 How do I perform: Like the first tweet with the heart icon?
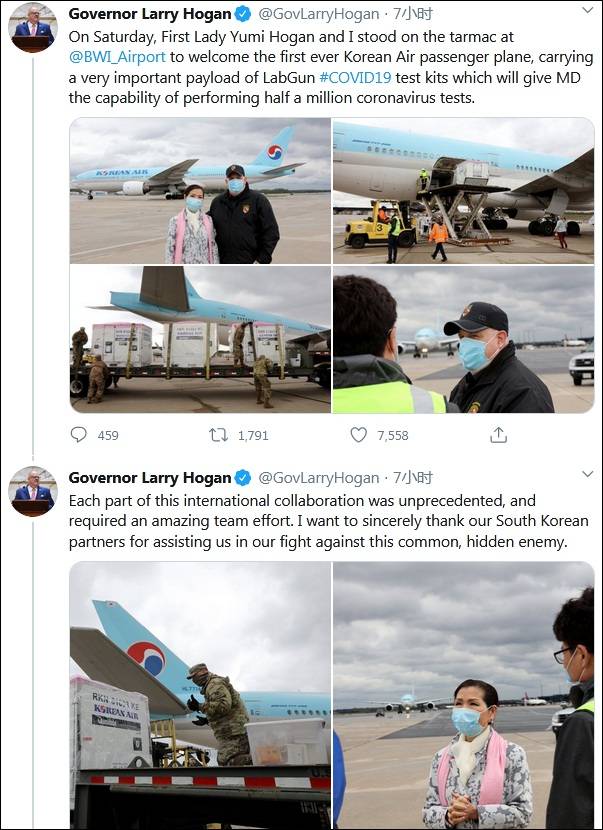pos(358,435)
